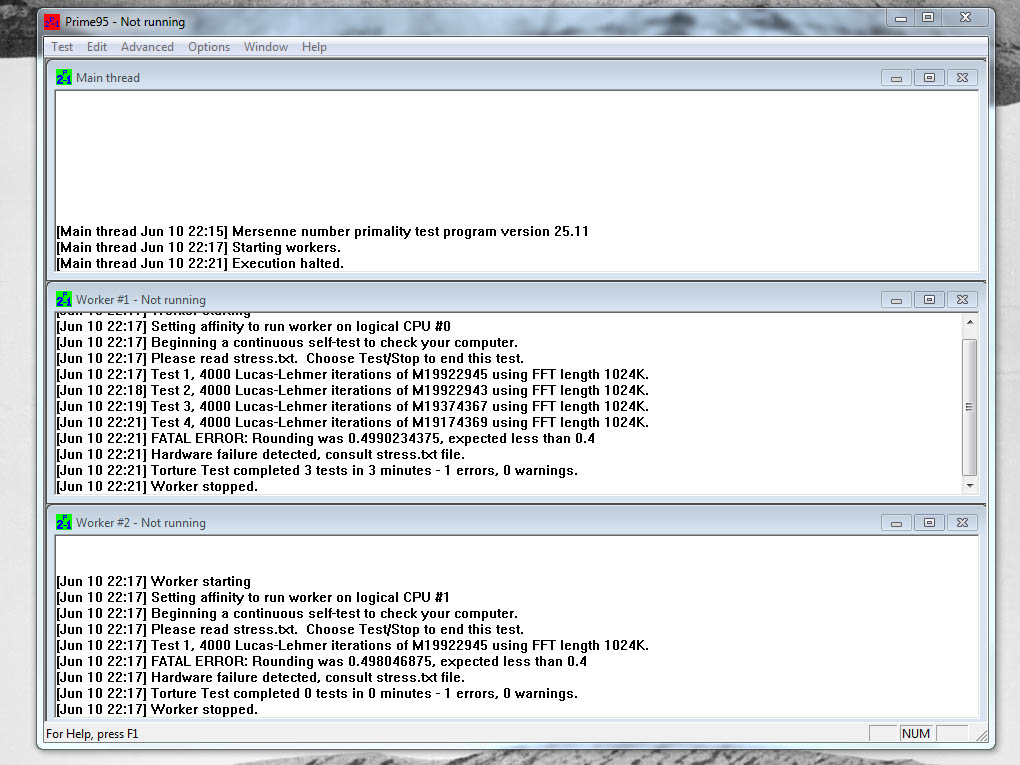Close the Worker #2 sub-window
Image resolution: width=1020 pixels, height=765 pixels.
click(962, 523)
